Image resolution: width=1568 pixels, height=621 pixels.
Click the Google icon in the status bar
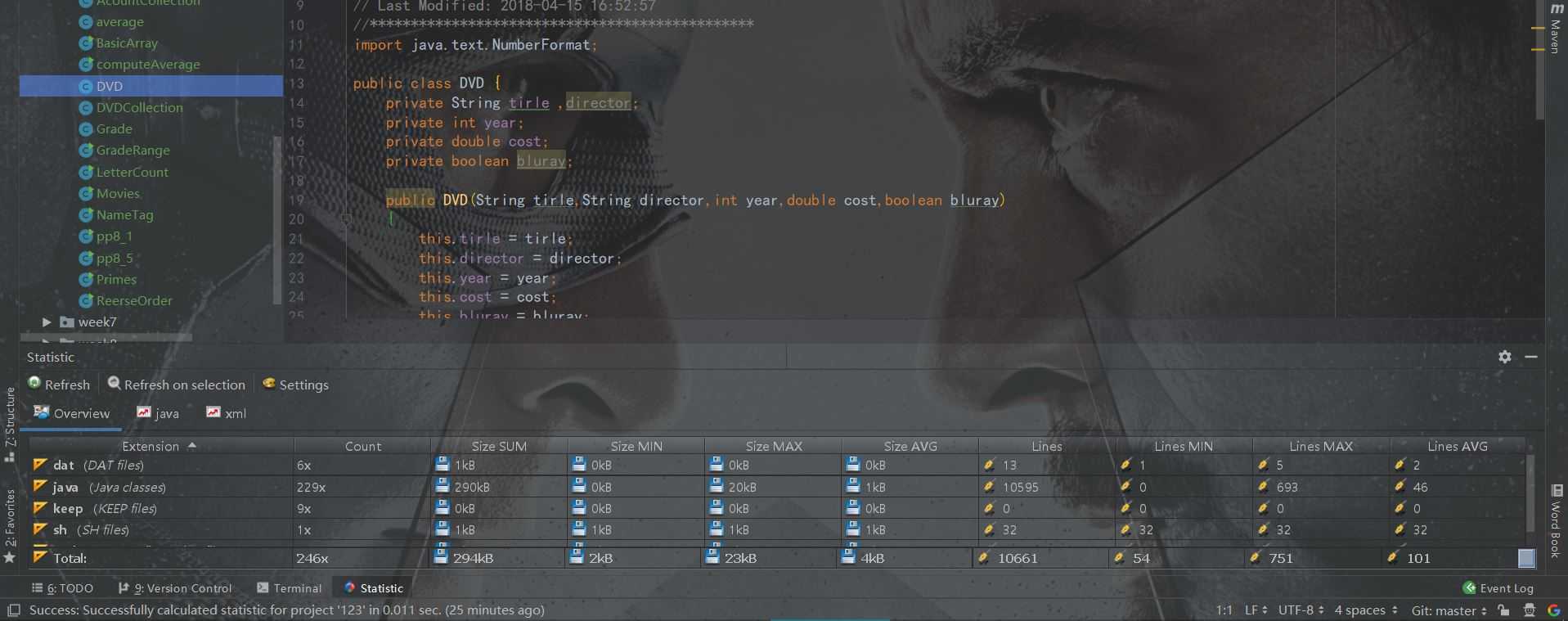pos(1553,610)
